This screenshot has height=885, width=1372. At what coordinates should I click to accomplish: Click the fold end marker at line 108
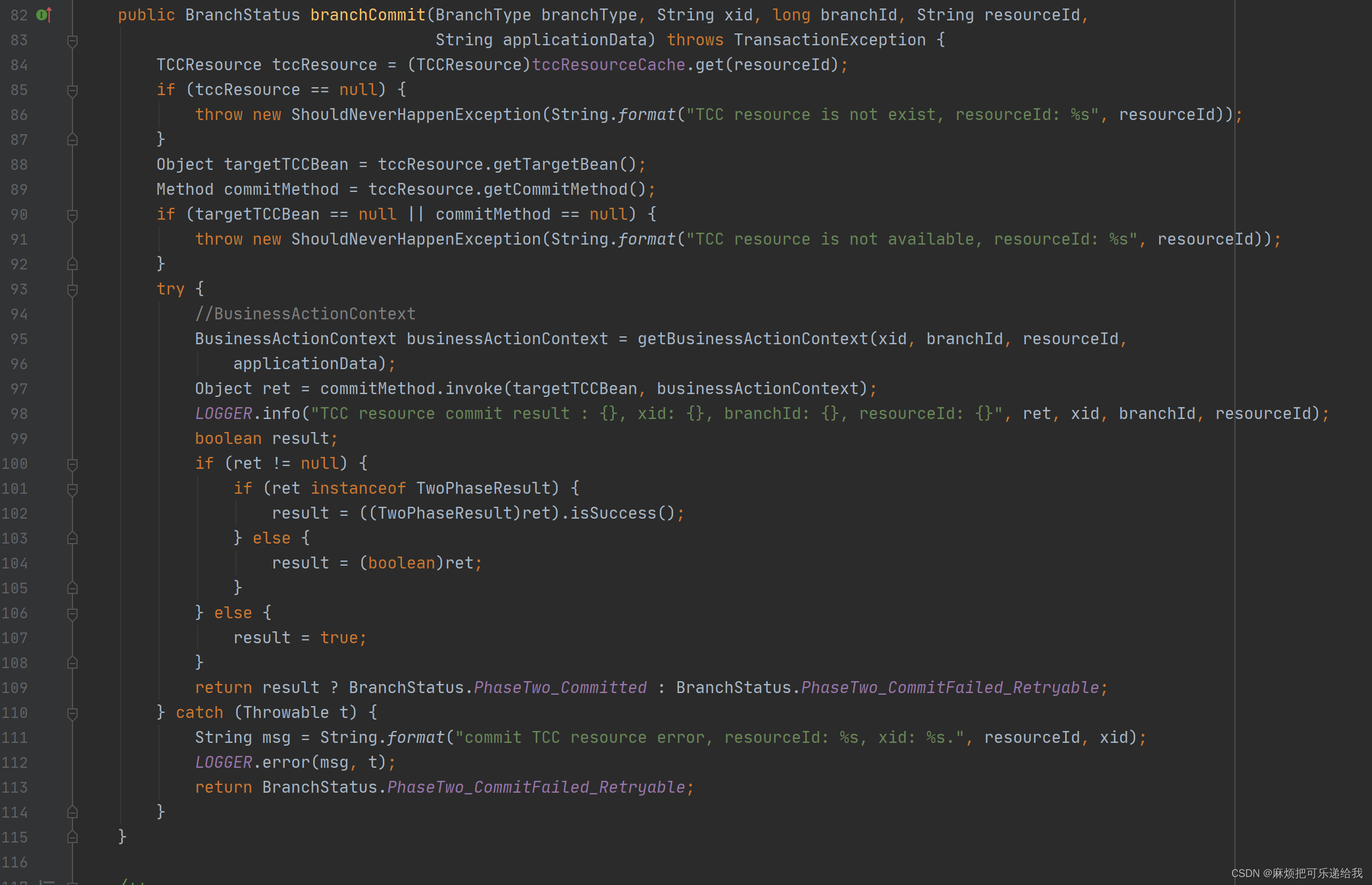pos(72,663)
